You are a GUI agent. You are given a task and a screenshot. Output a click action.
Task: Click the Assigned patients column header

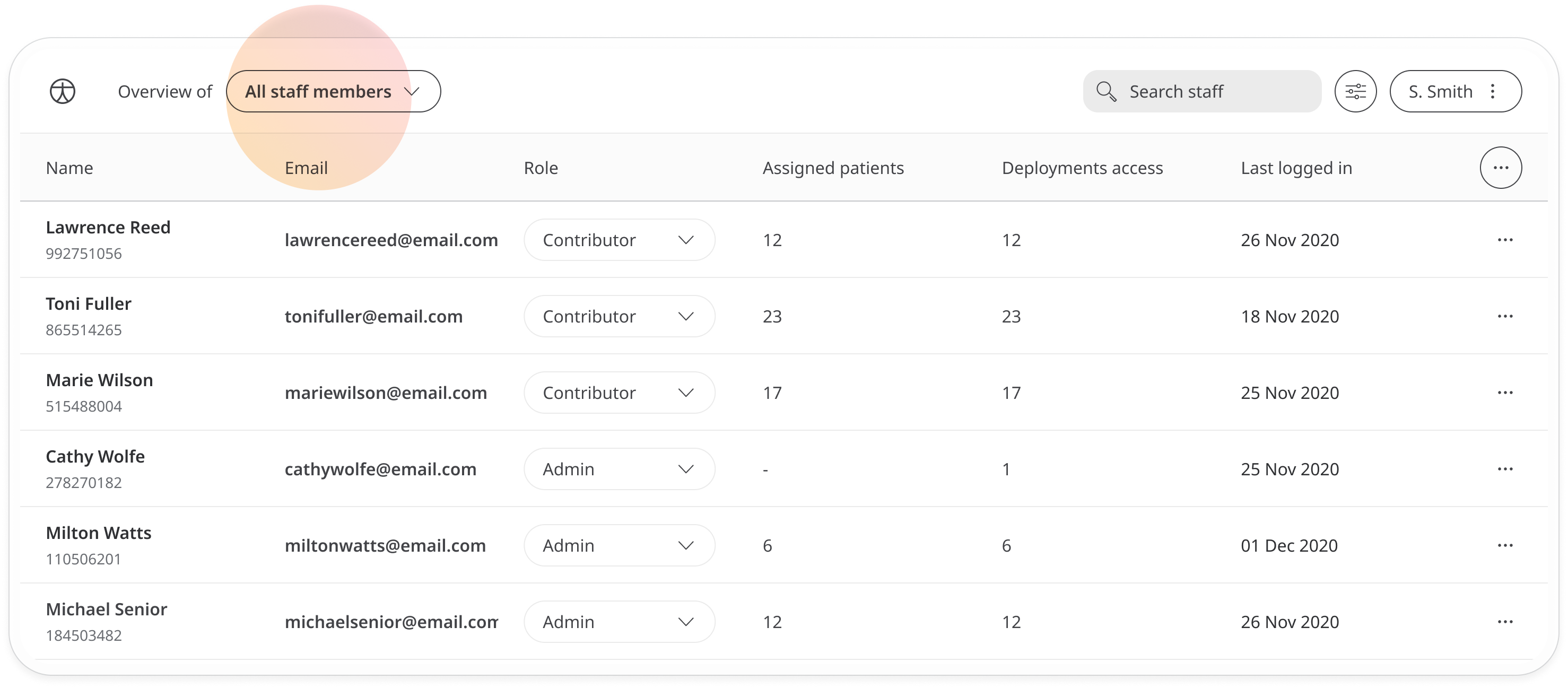[x=833, y=167]
